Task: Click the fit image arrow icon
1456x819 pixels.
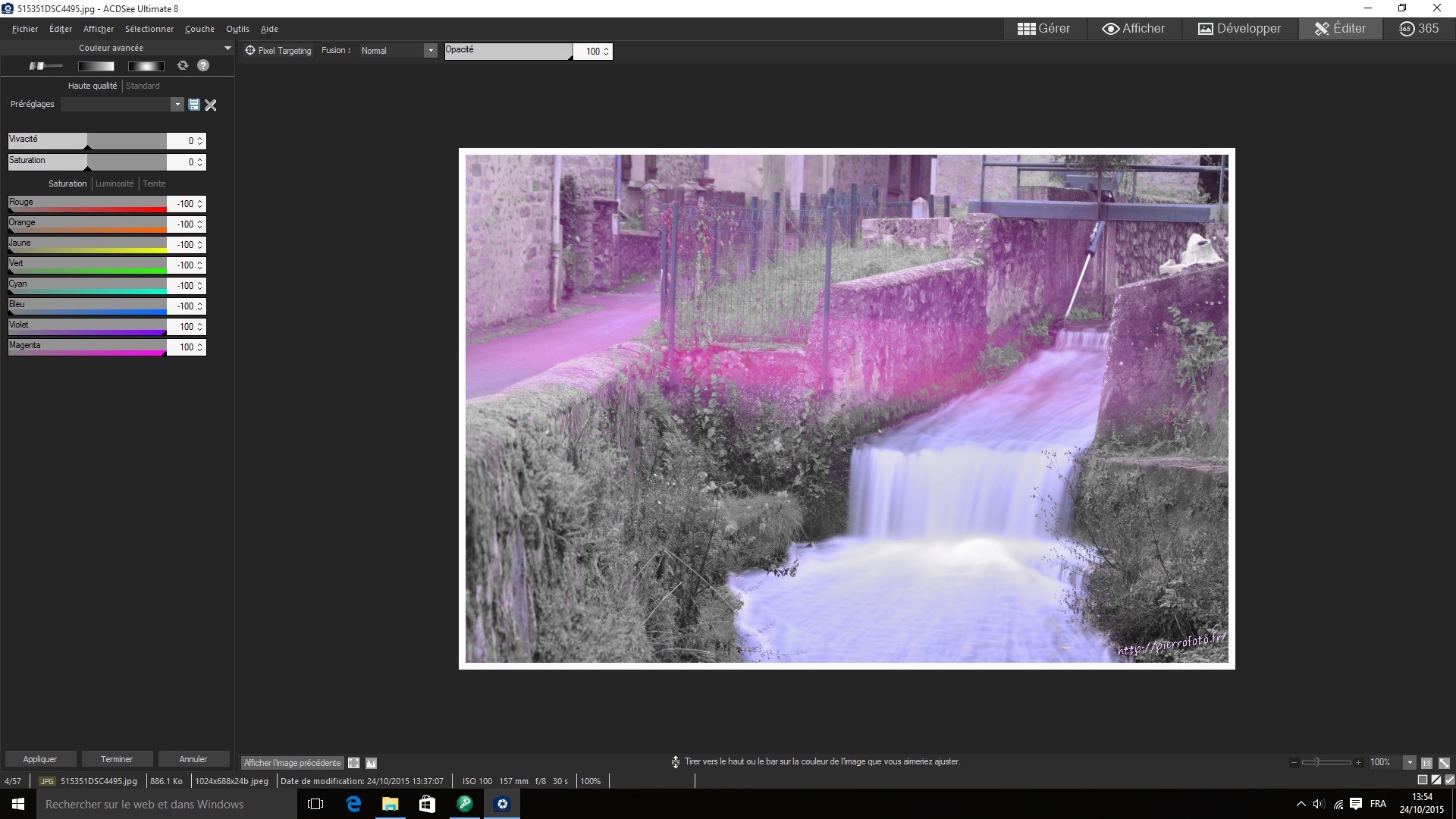Action: coord(1444,763)
